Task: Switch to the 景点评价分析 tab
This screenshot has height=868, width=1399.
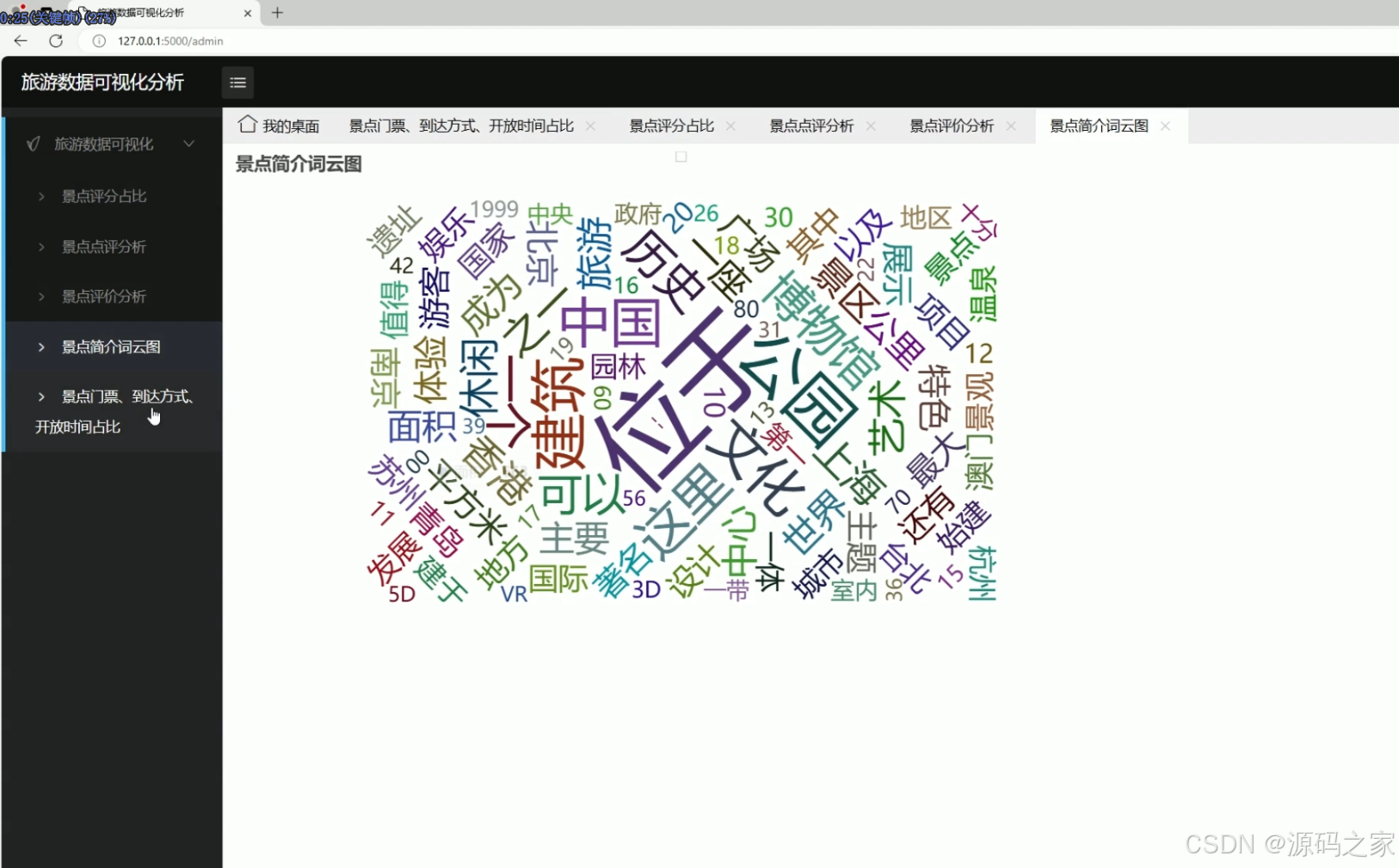Action: point(951,126)
